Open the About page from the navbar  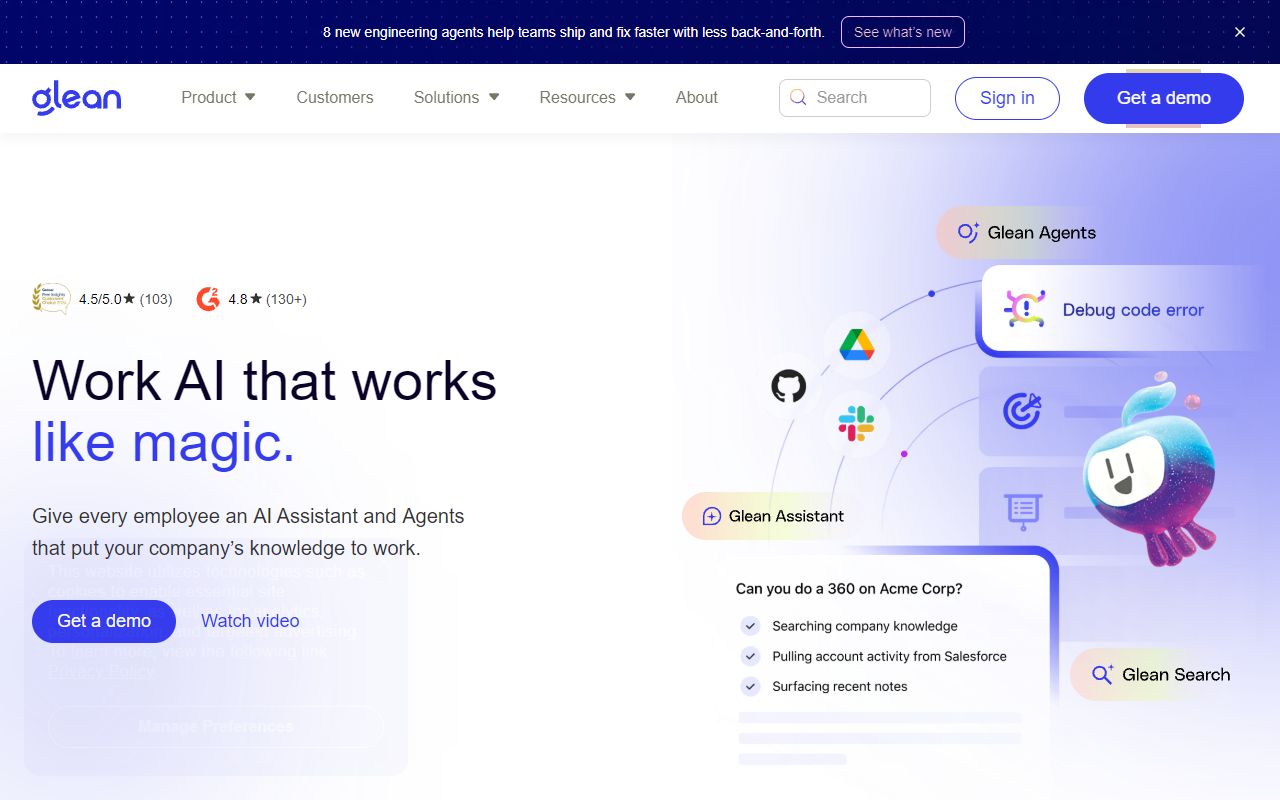tap(697, 97)
